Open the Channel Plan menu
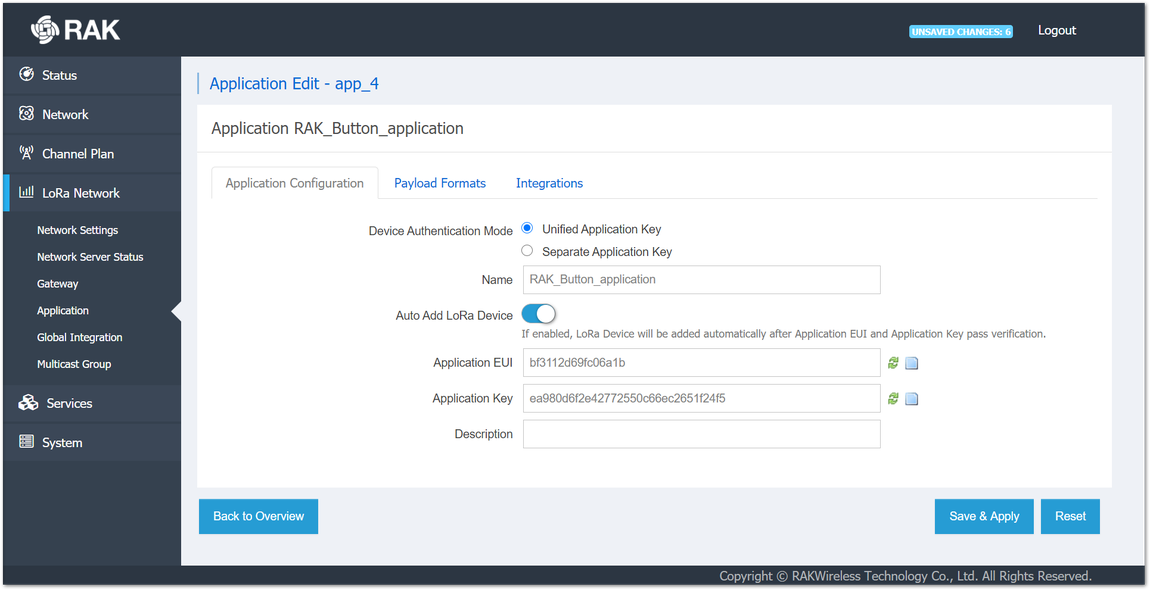1150x590 pixels. (92, 153)
